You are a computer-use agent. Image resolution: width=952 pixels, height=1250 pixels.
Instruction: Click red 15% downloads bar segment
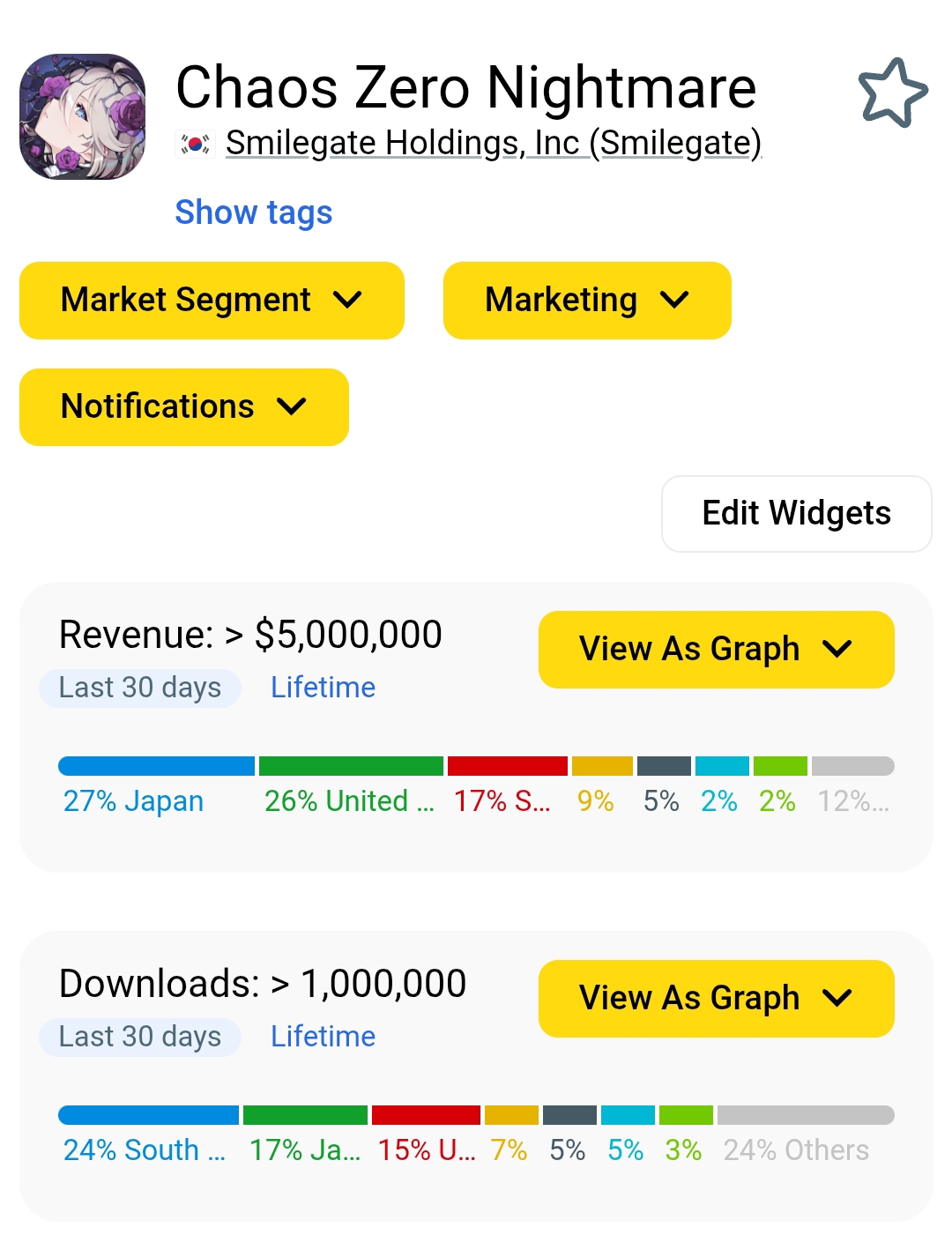426,1115
